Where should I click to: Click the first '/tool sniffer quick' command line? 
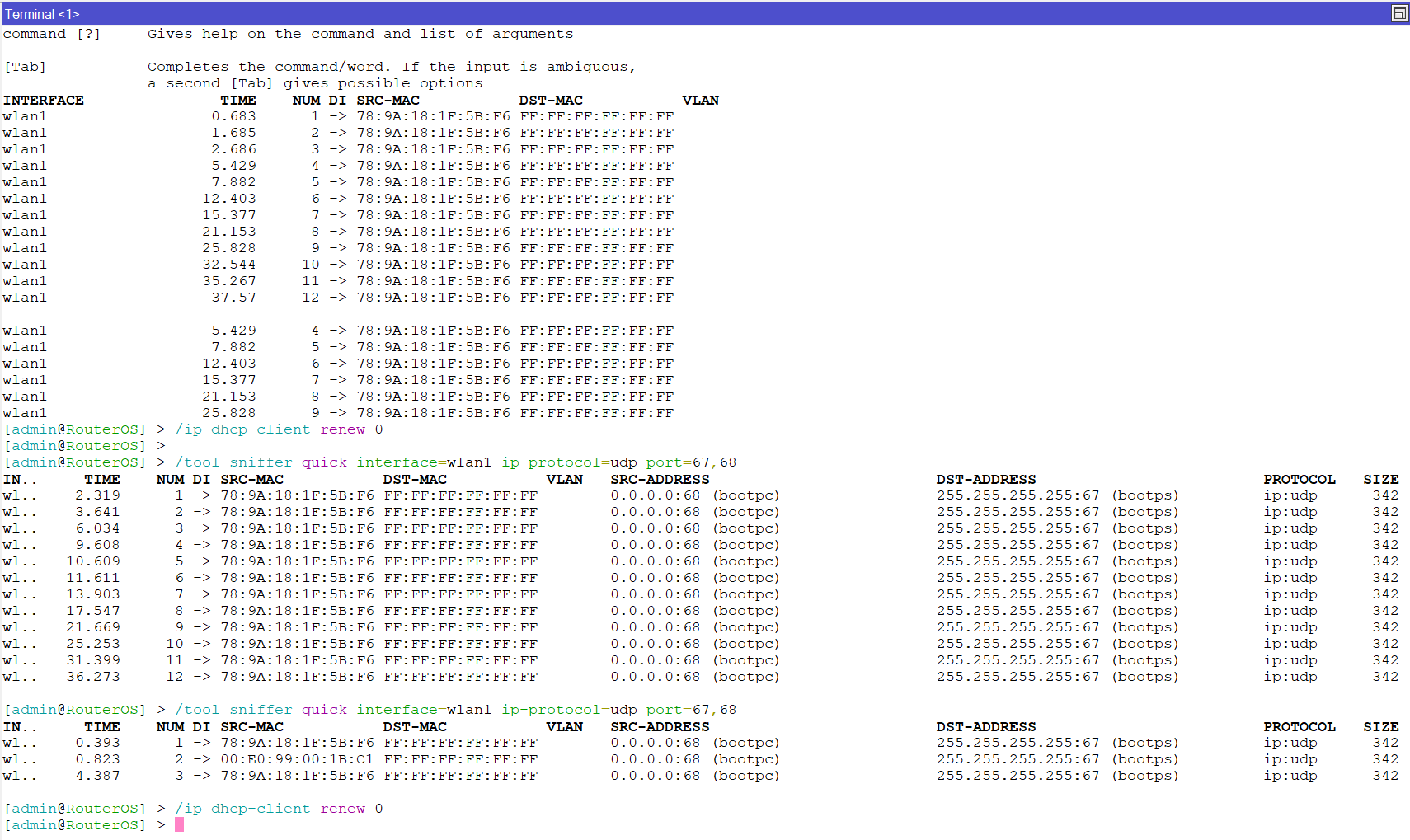tap(455, 462)
